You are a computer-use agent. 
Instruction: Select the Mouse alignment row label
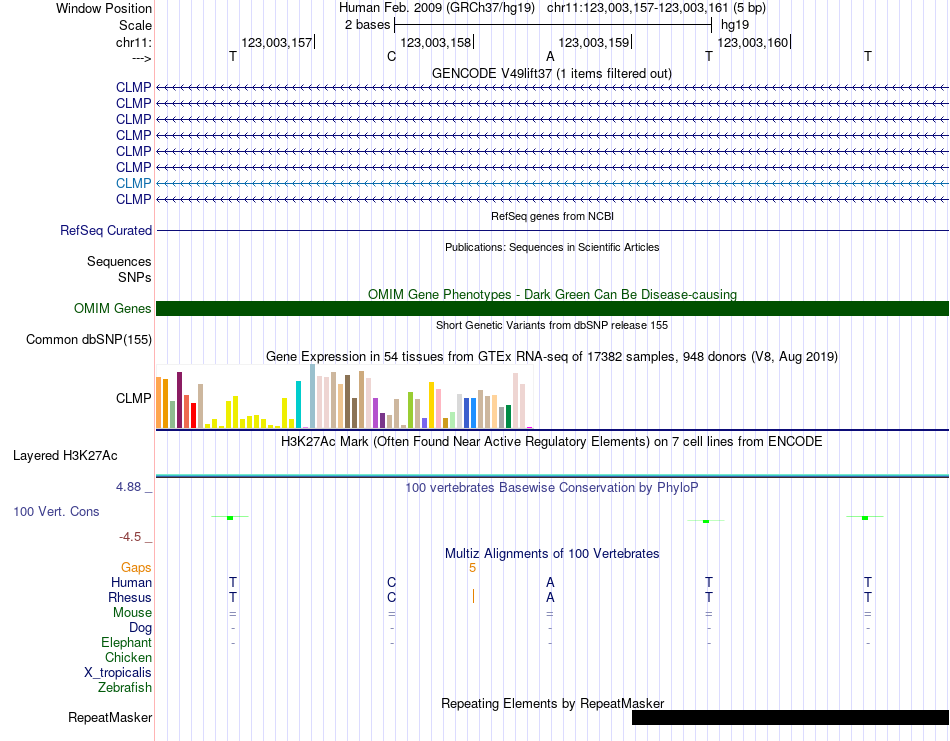(132, 613)
